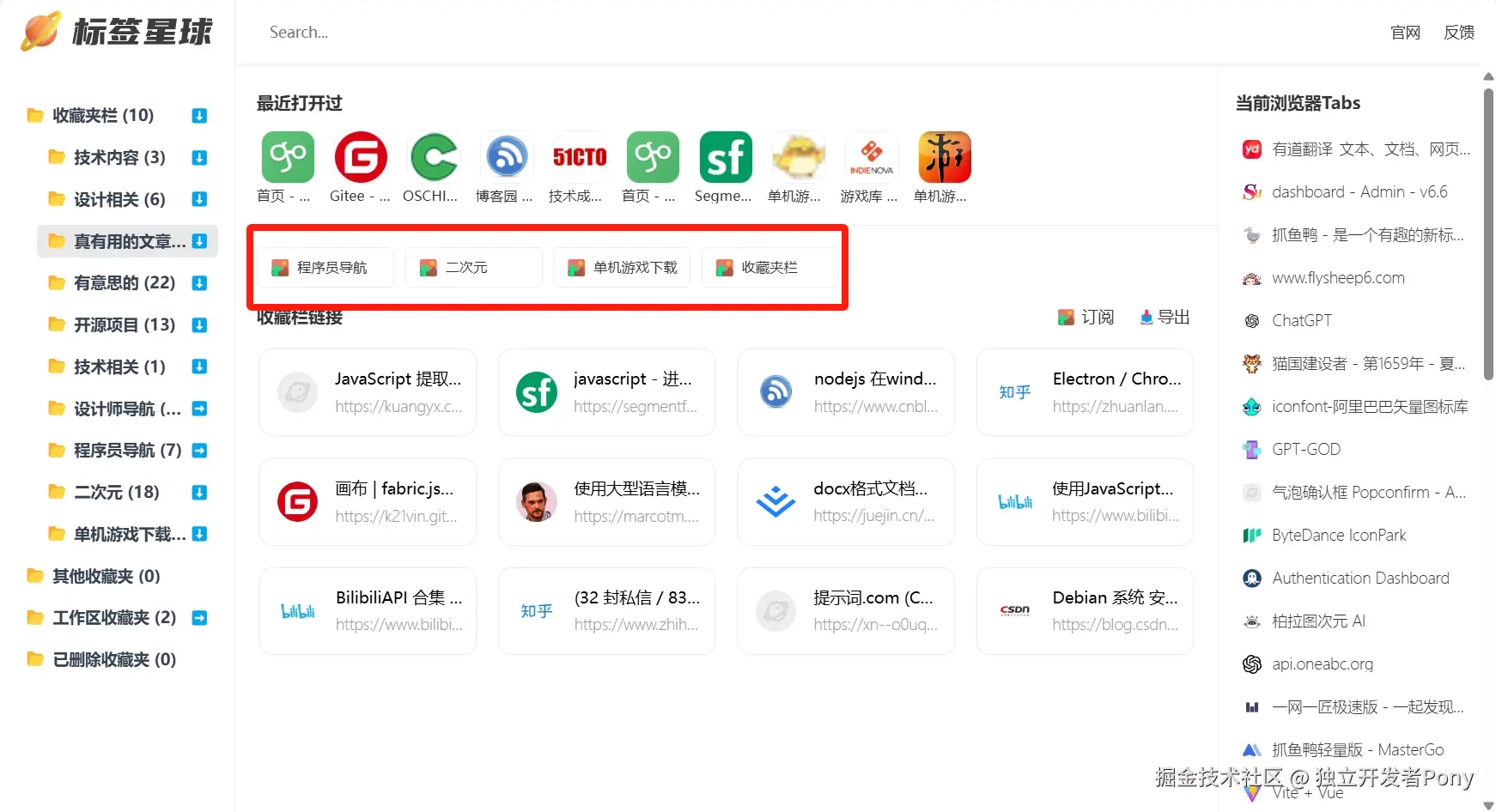Open the red 游 icon 单机游 shortcut

(x=945, y=158)
